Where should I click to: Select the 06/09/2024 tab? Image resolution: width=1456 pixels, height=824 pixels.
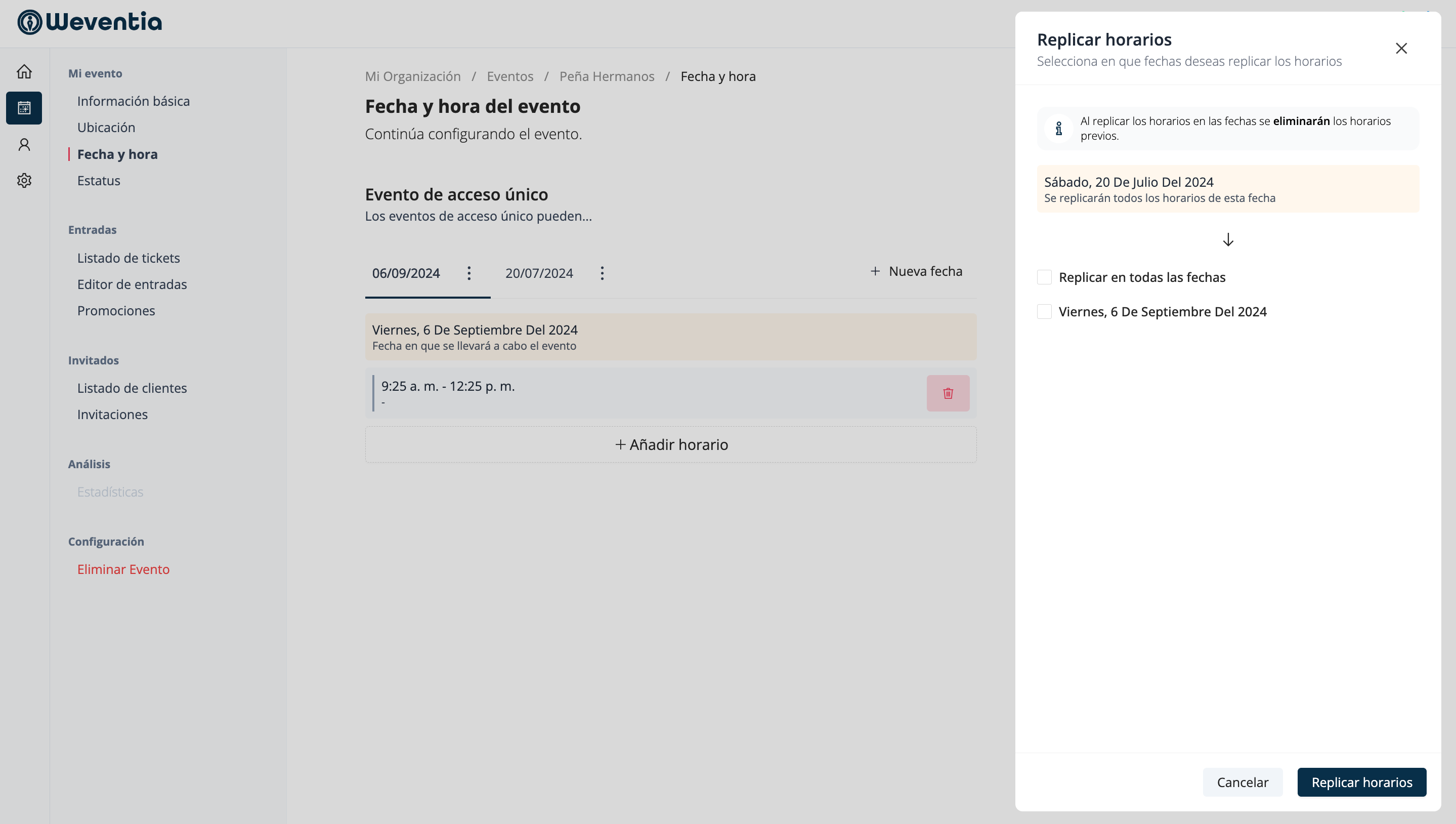click(406, 273)
